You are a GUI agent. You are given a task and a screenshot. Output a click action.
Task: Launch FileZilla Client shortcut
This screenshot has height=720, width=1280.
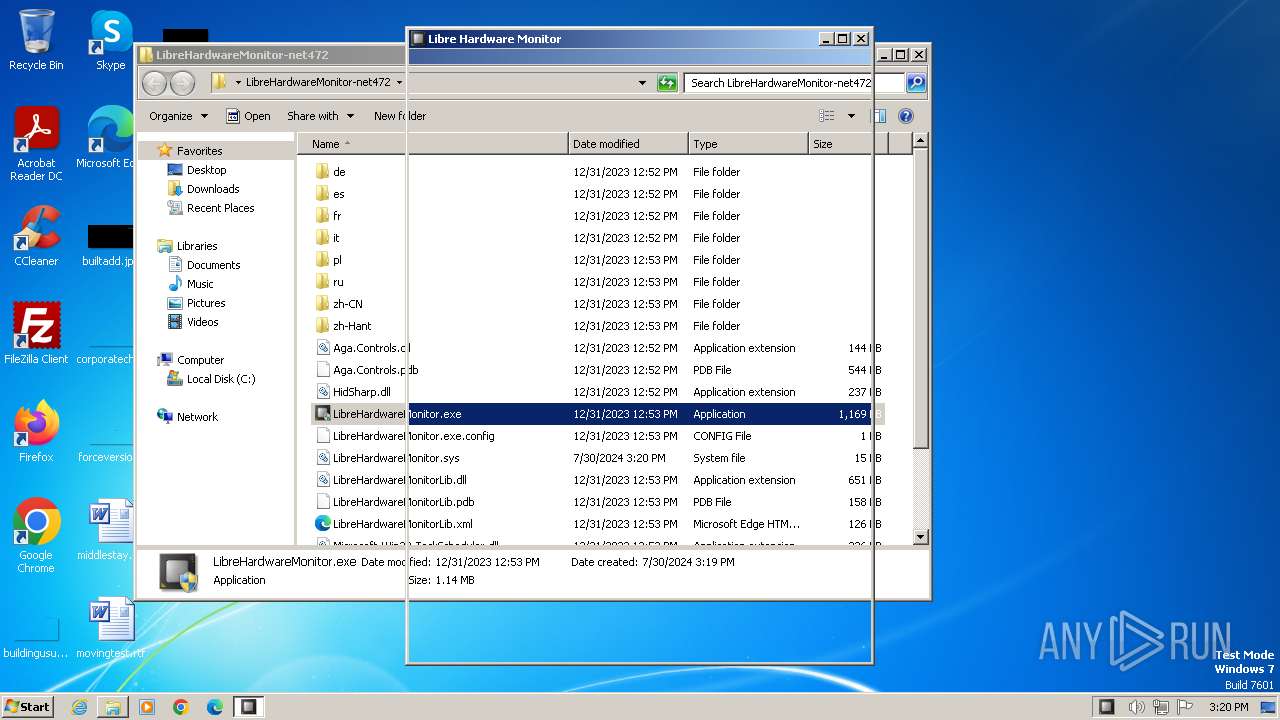[x=36, y=334]
